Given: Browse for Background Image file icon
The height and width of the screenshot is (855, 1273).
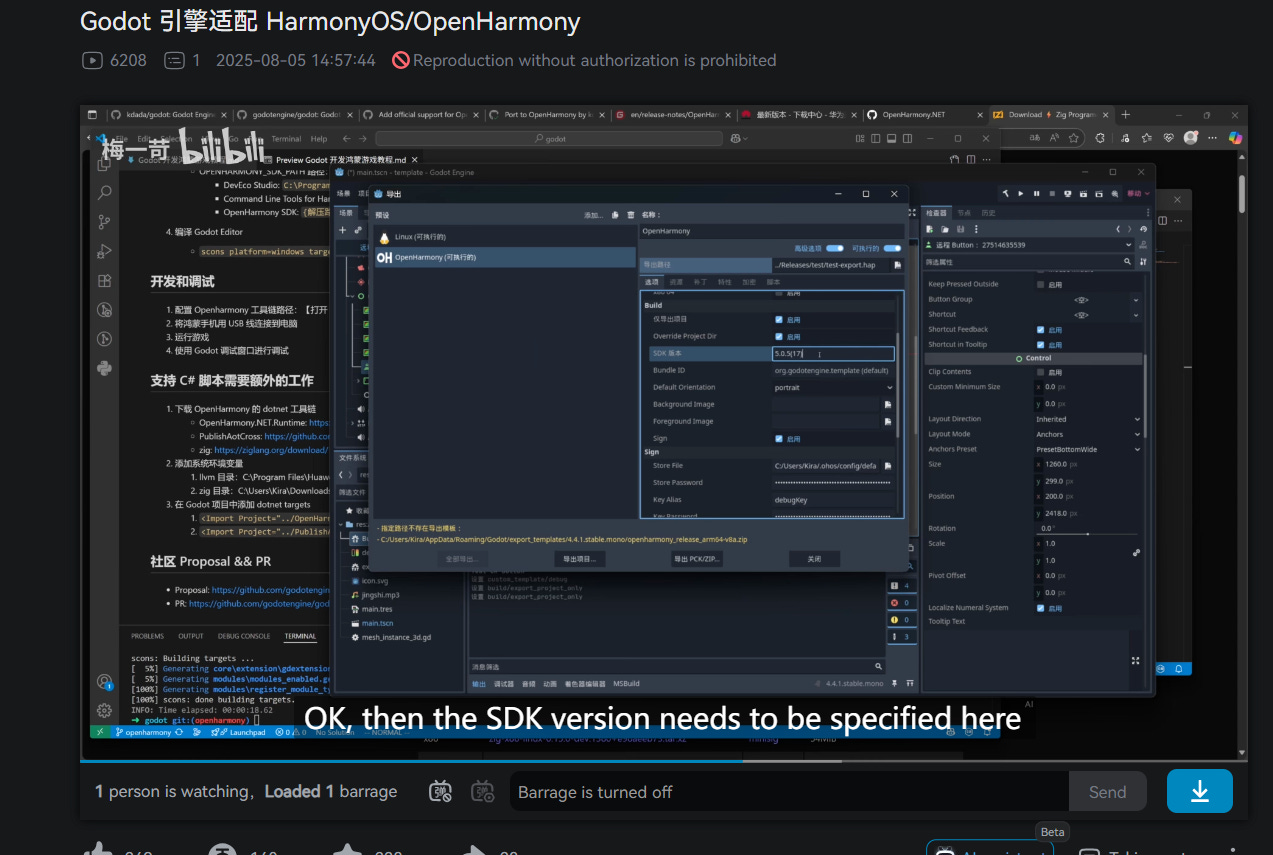Looking at the screenshot, I should pos(887,404).
